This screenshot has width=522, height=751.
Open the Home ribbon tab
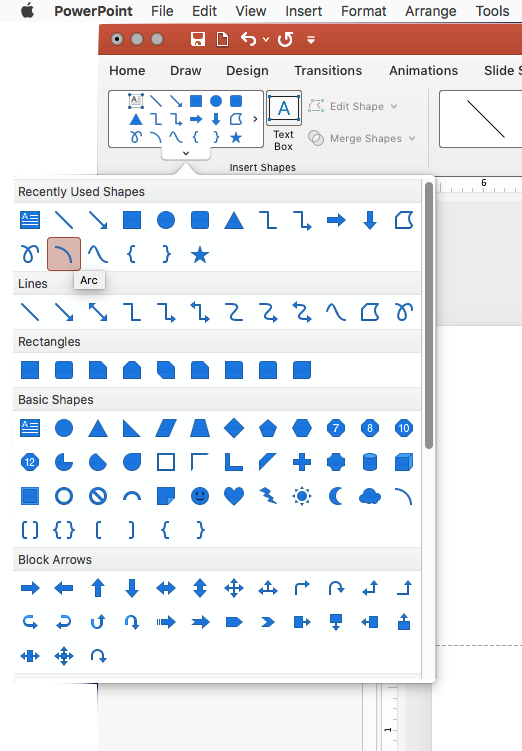point(127,71)
